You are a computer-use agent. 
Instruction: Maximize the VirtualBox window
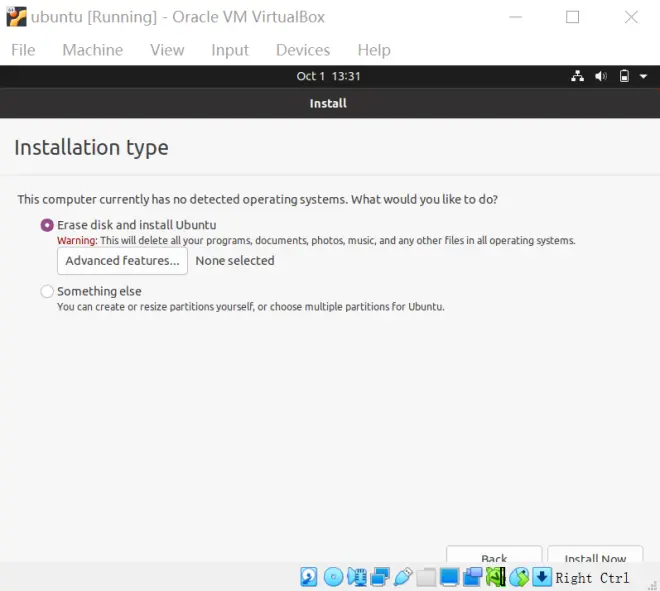(572, 17)
